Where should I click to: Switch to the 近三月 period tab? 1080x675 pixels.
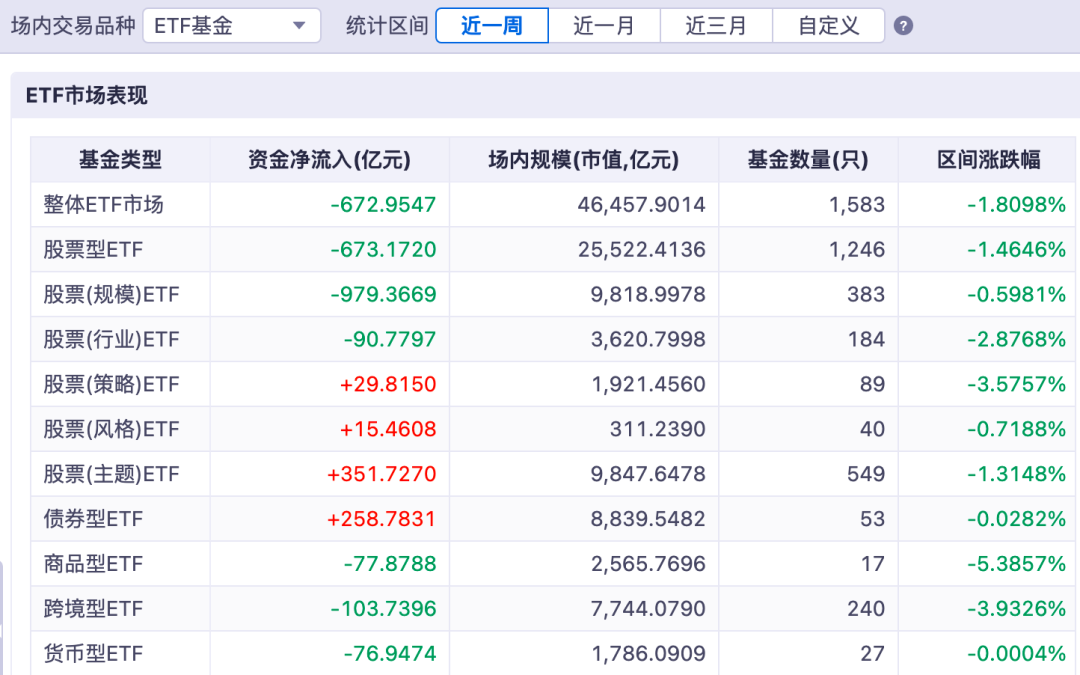tap(716, 26)
